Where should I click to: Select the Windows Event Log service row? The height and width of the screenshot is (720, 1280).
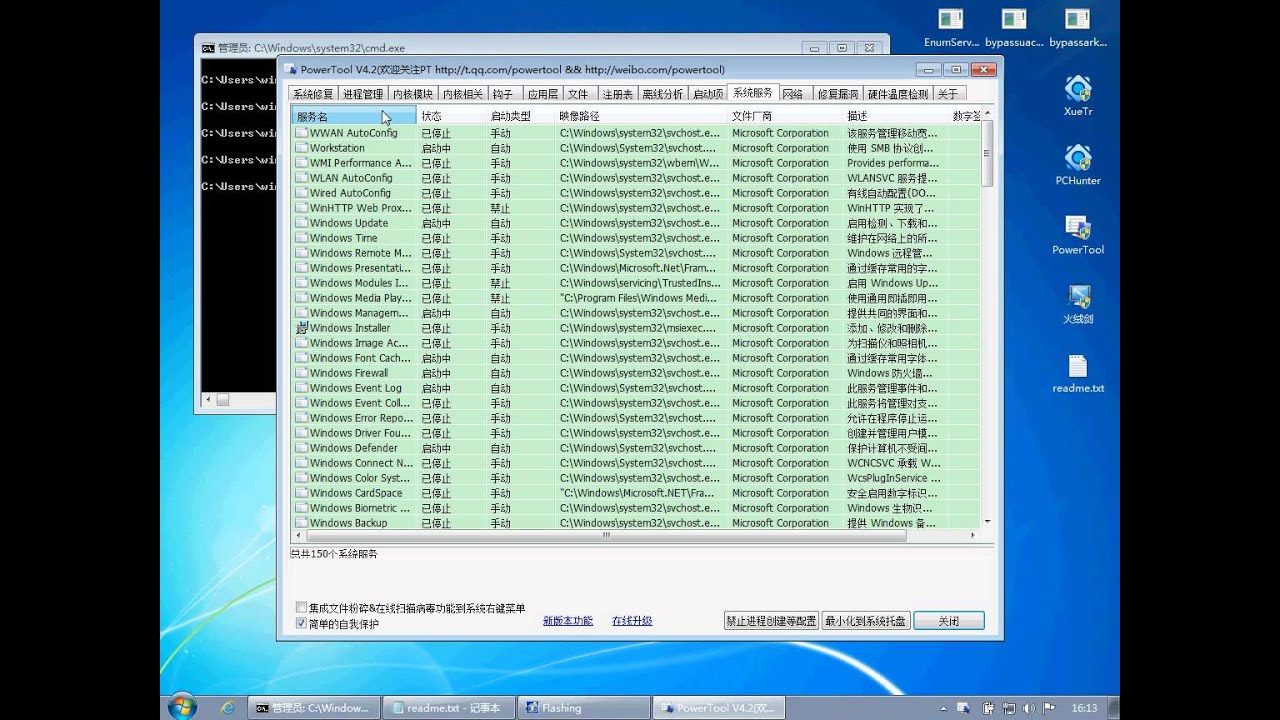(635, 388)
